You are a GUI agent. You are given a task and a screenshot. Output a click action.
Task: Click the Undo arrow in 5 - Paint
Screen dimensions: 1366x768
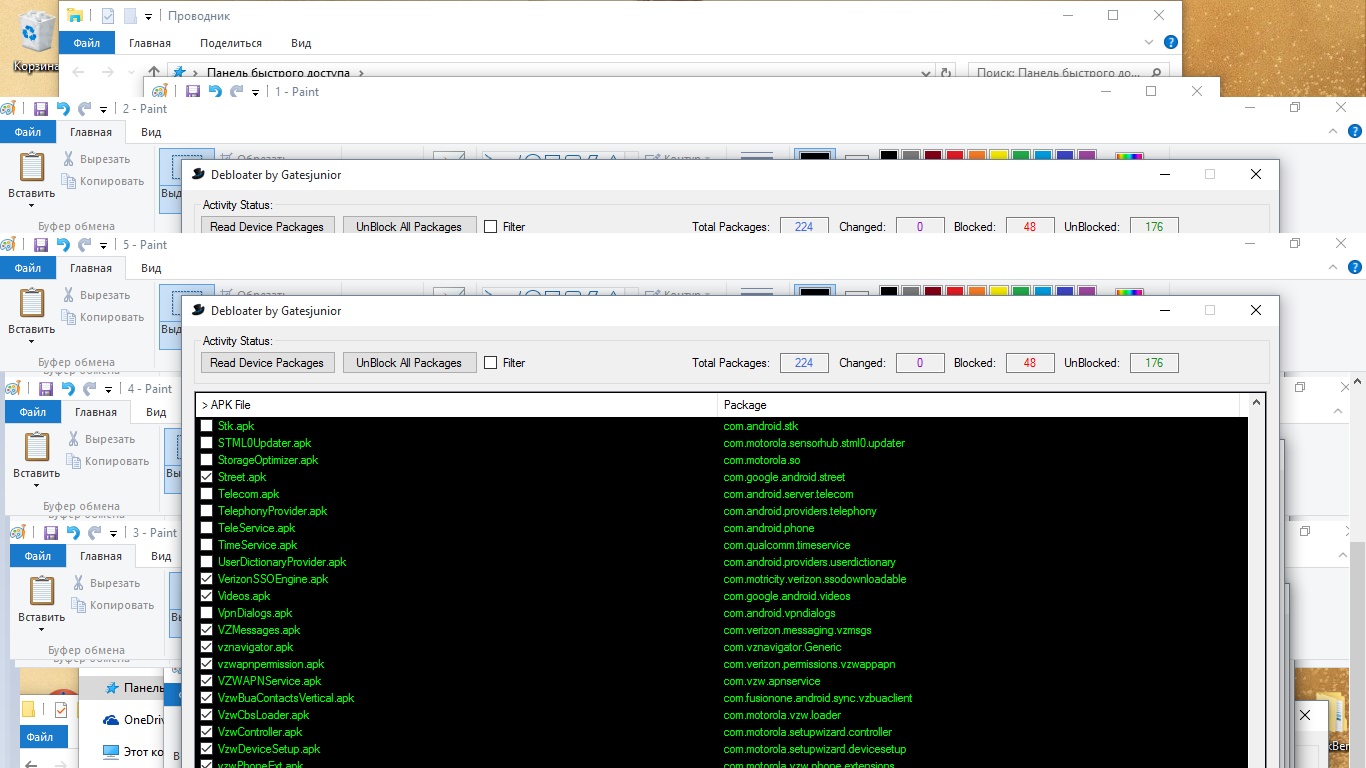(64, 244)
